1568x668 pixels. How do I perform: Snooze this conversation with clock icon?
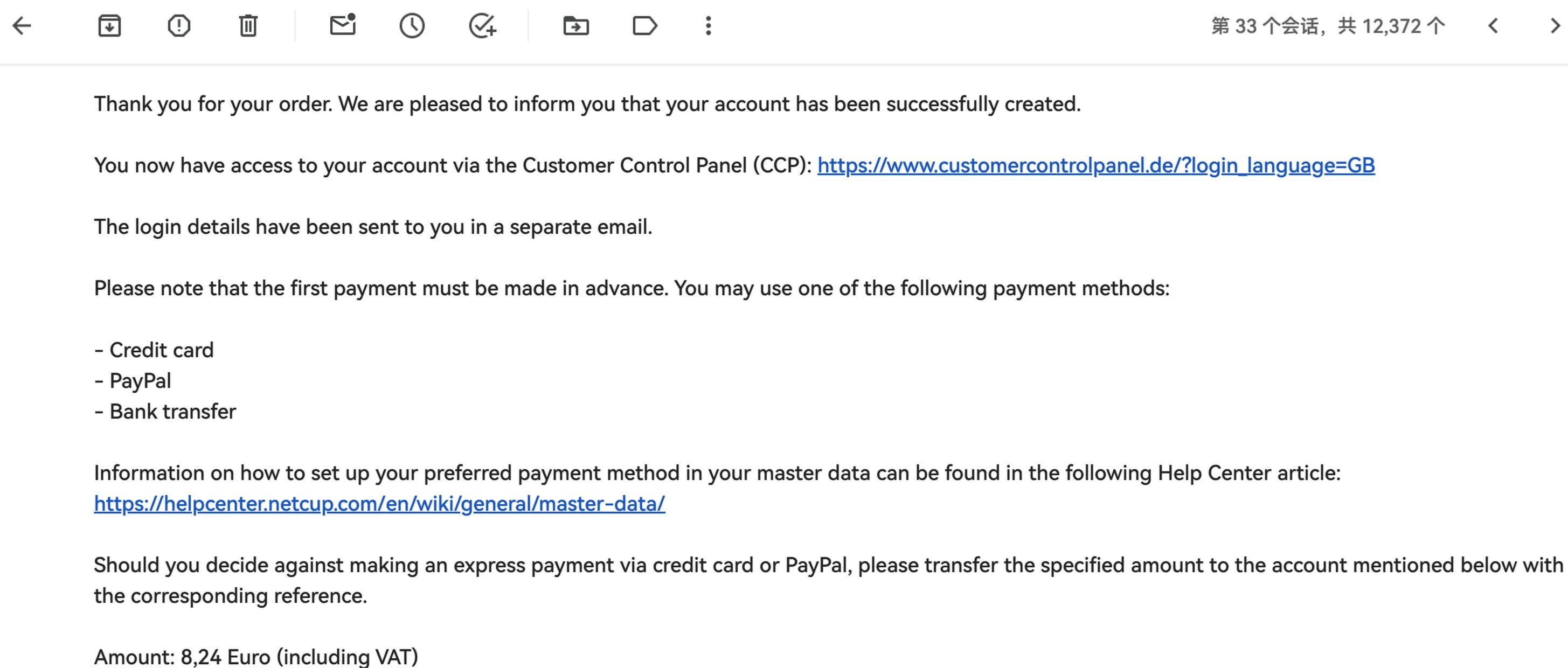(412, 25)
